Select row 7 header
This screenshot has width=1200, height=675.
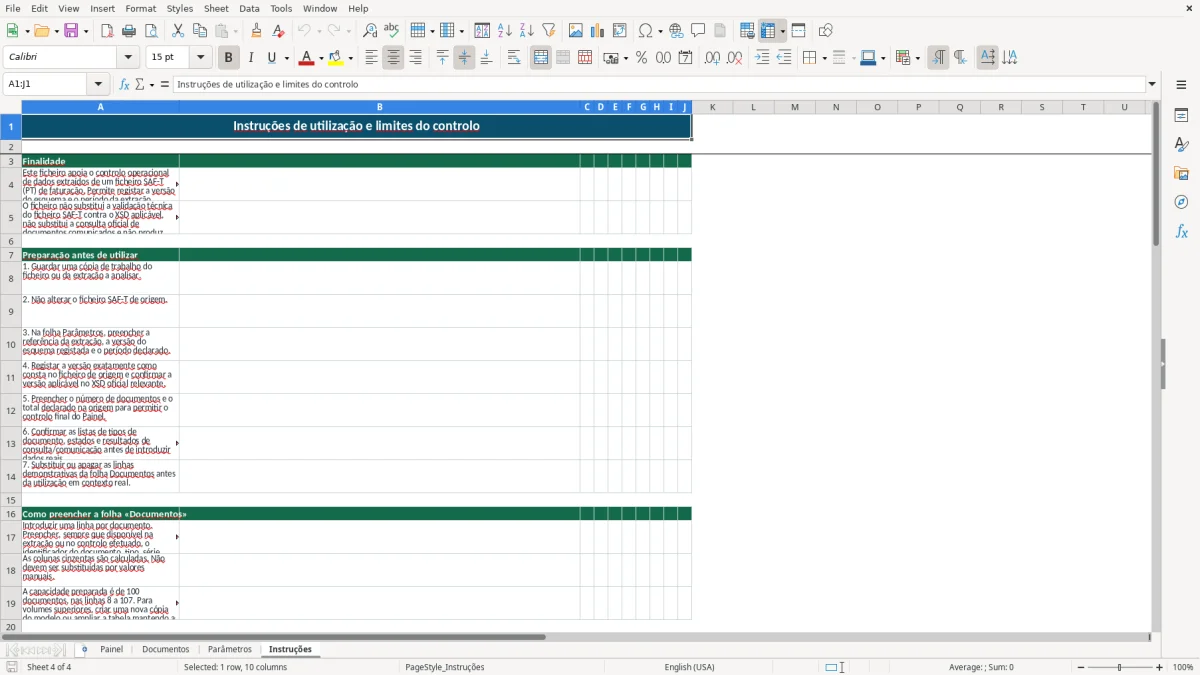(10, 255)
